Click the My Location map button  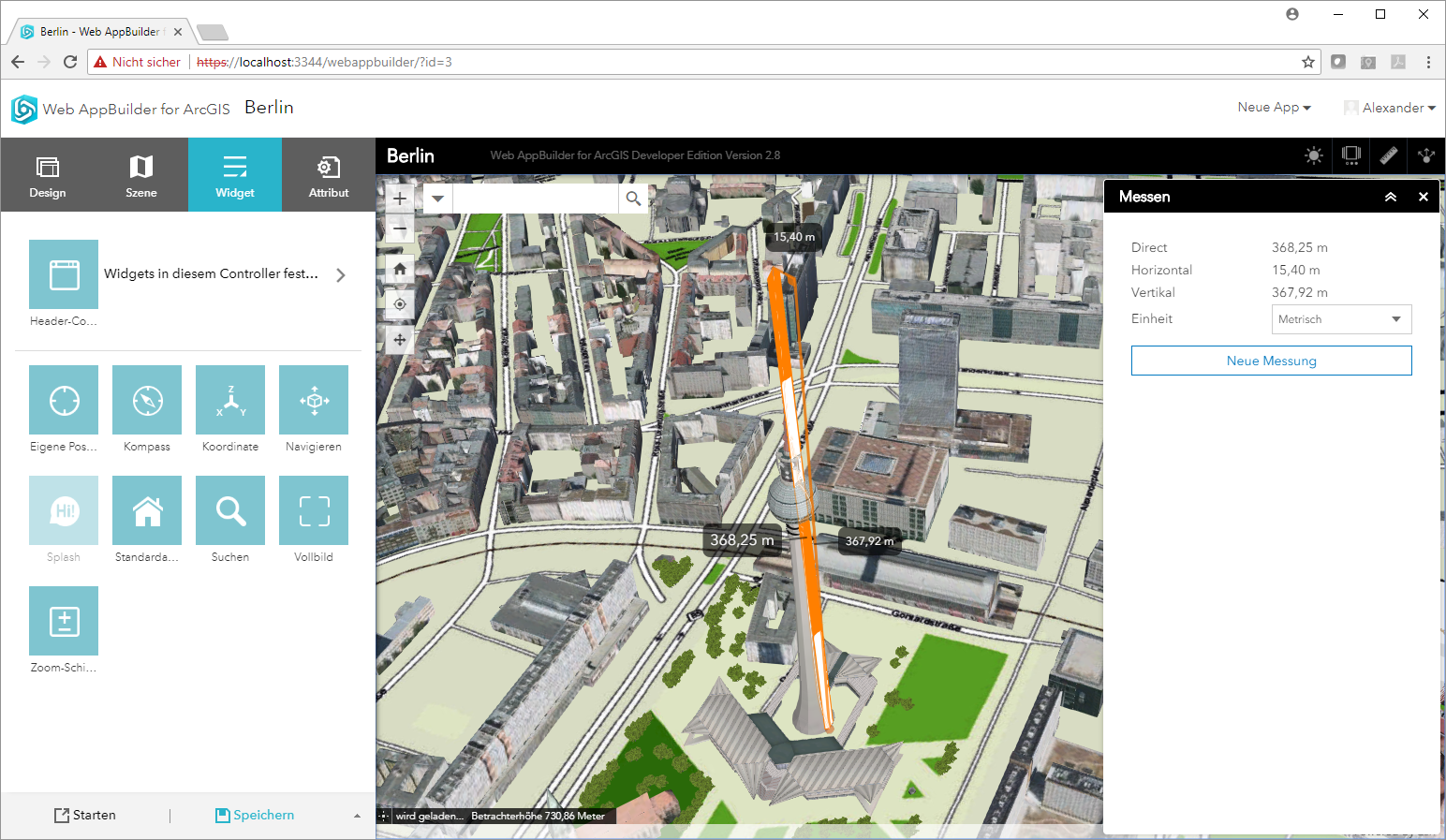(400, 304)
